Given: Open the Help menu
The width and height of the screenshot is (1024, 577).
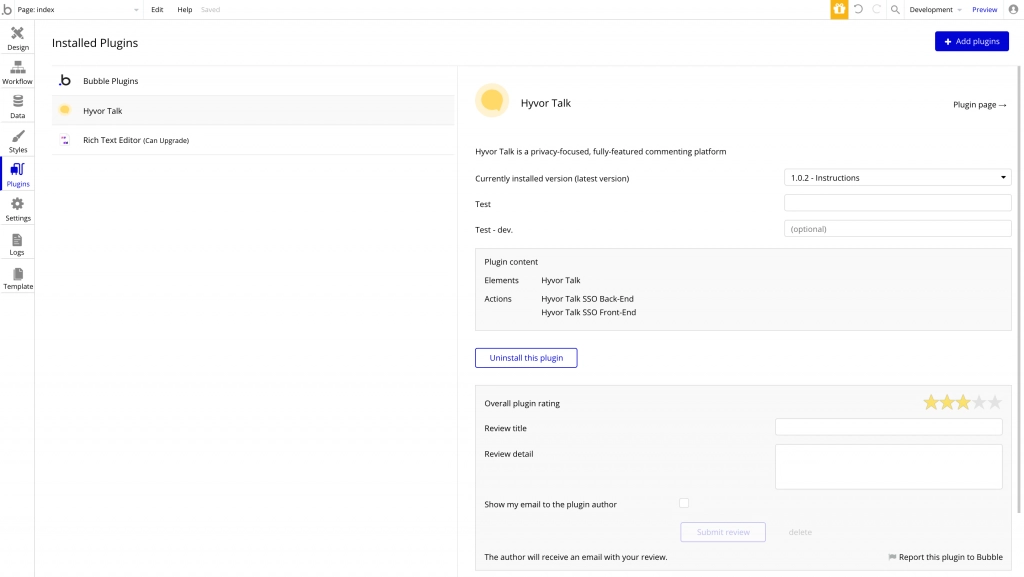Looking at the screenshot, I should pyautogui.click(x=185, y=9).
